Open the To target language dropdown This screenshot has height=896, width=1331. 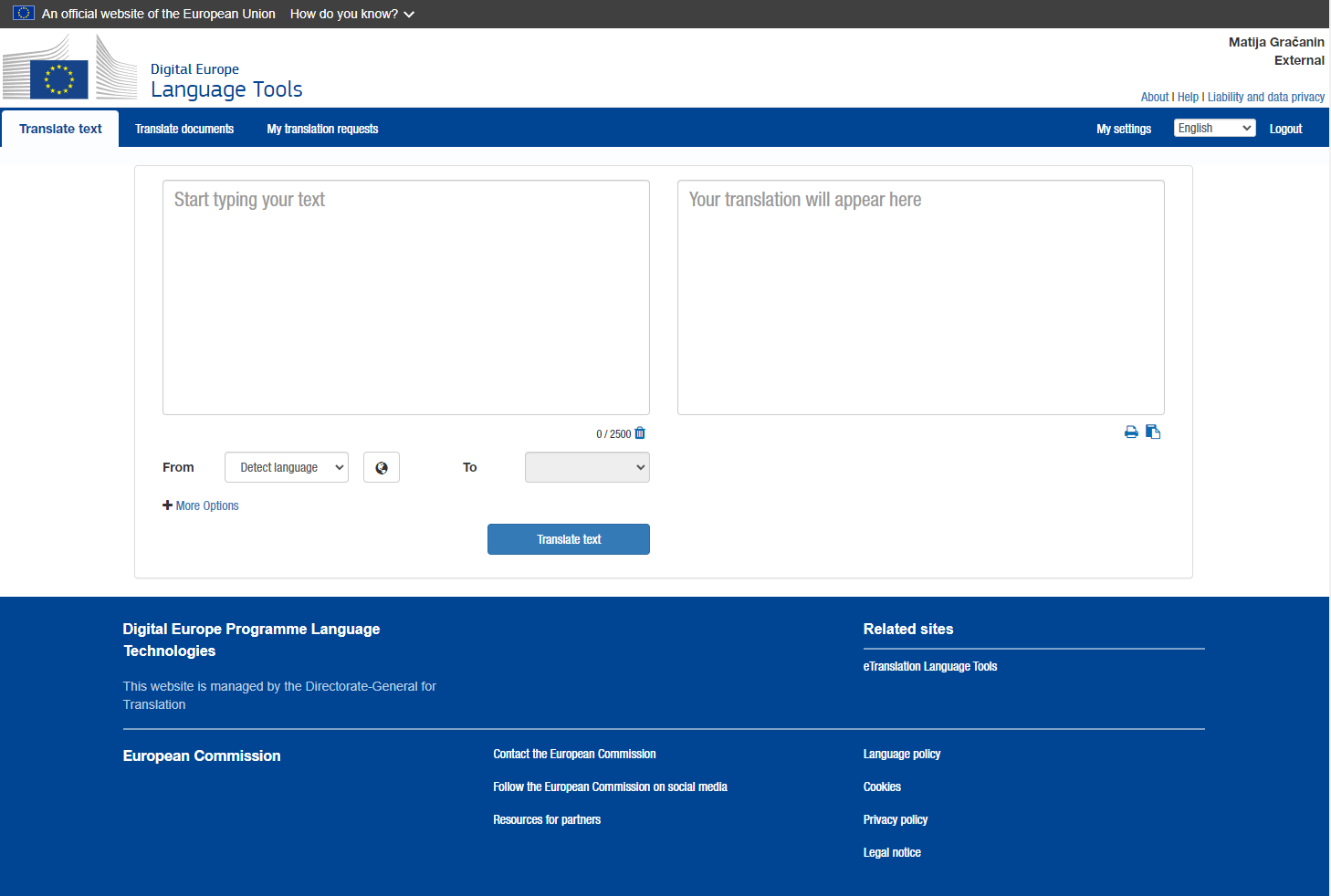coord(587,468)
